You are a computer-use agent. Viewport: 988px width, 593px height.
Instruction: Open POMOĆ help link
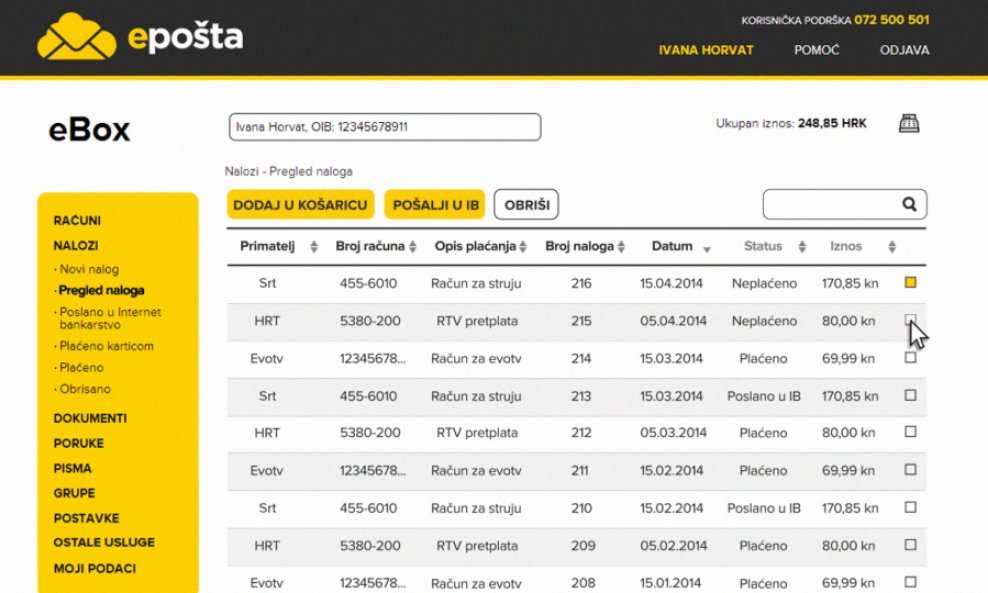tap(817, 50)
